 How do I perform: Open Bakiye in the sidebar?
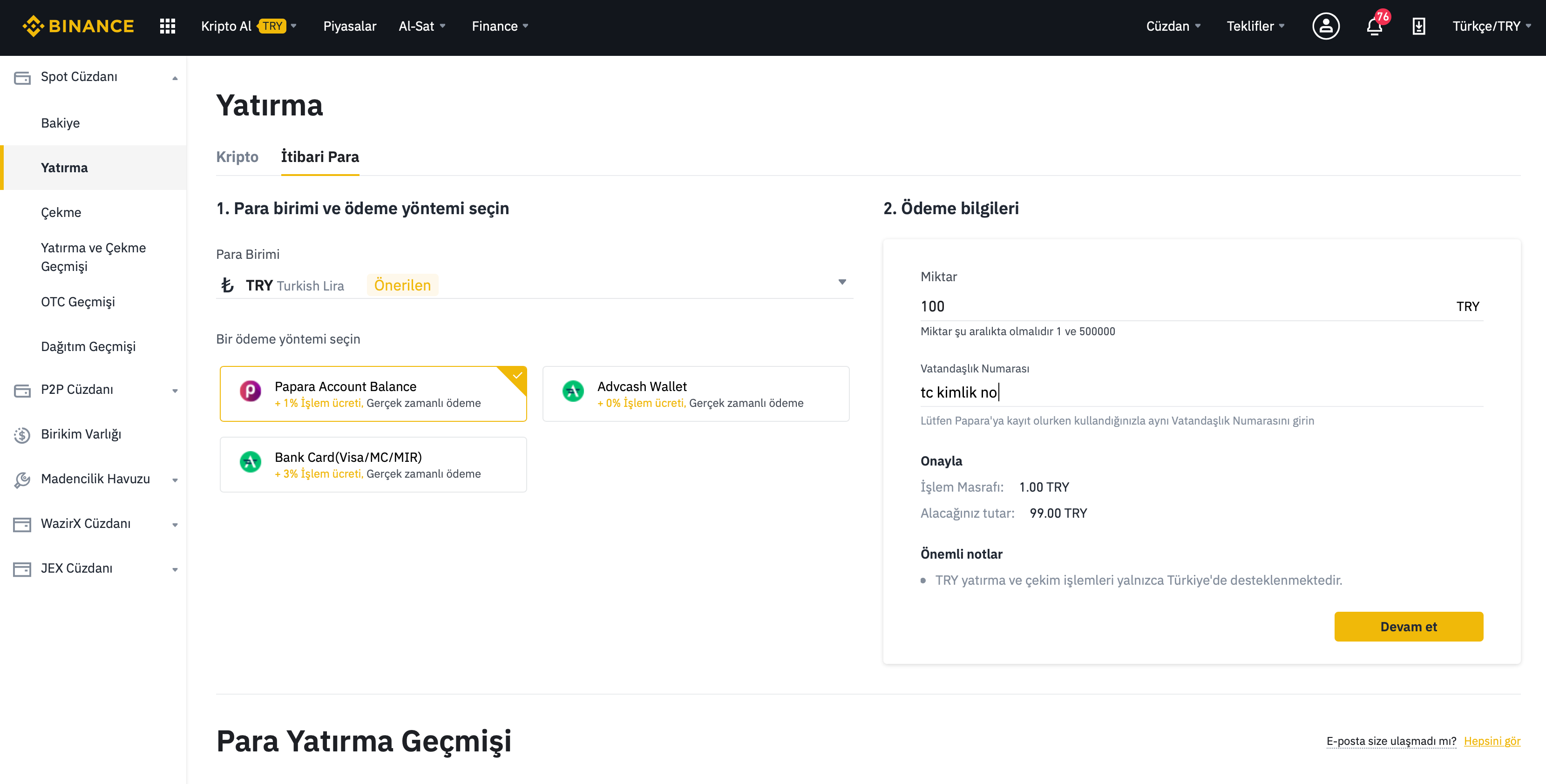(93, 123)
